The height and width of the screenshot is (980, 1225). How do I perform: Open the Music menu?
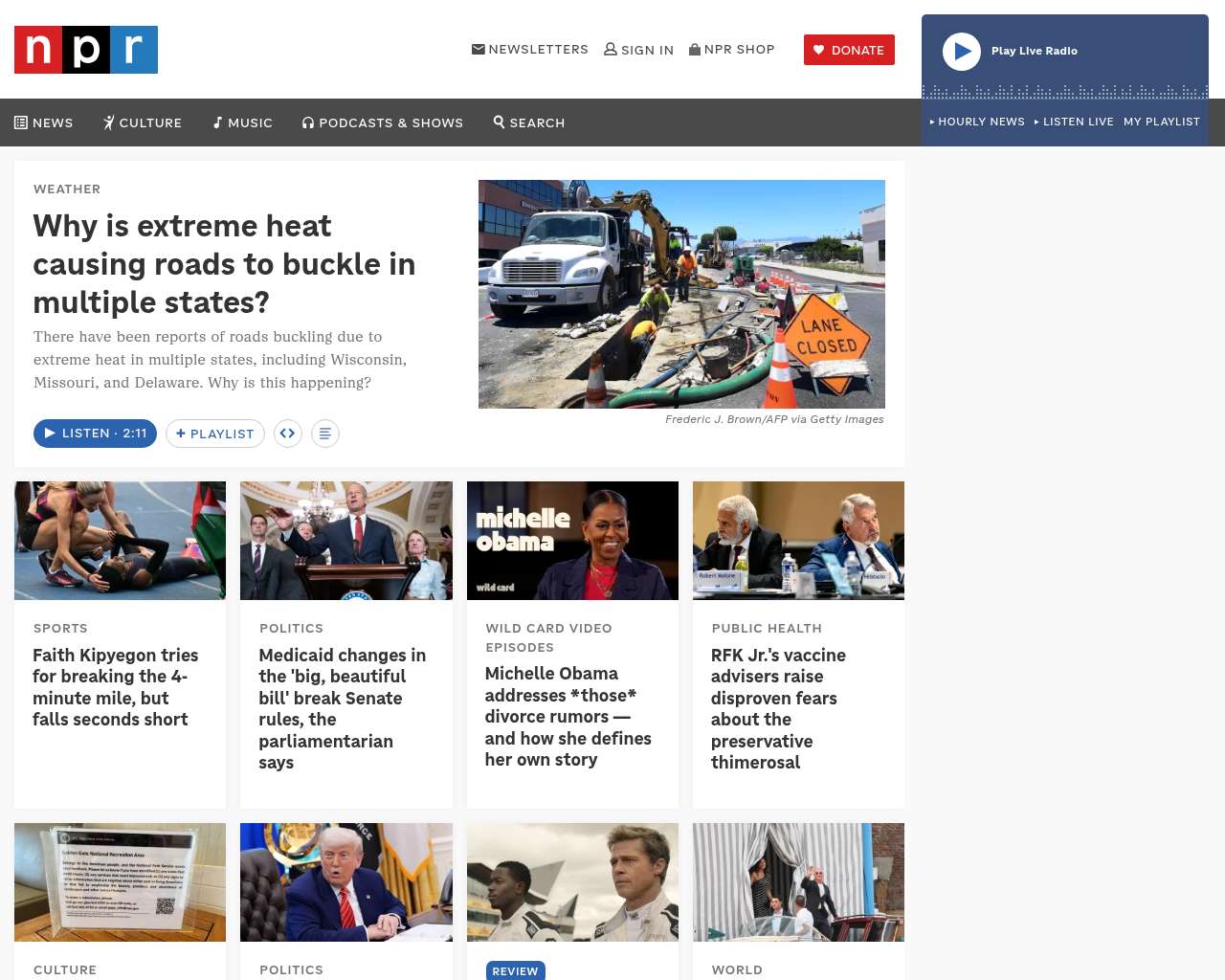pos(243,122)
